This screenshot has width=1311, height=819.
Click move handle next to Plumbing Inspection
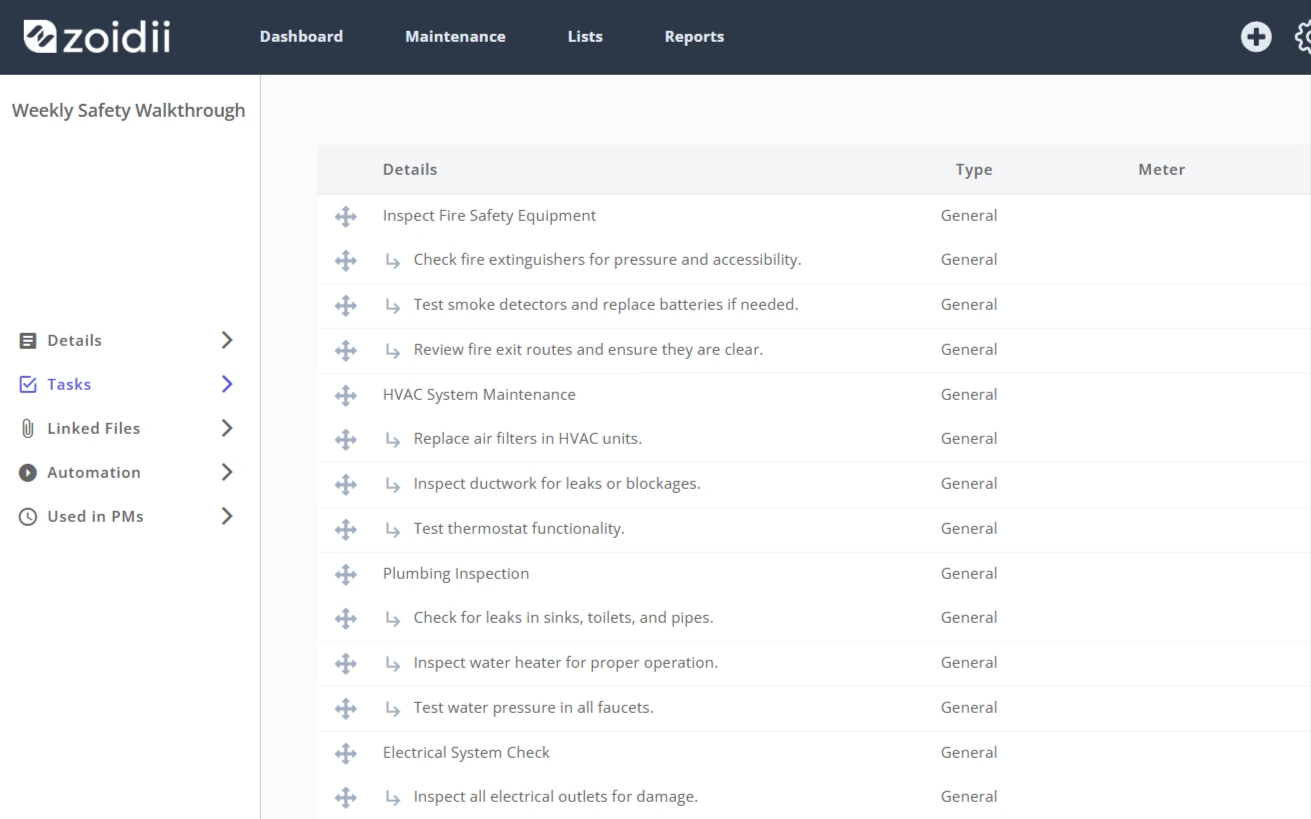pos(345,574)
